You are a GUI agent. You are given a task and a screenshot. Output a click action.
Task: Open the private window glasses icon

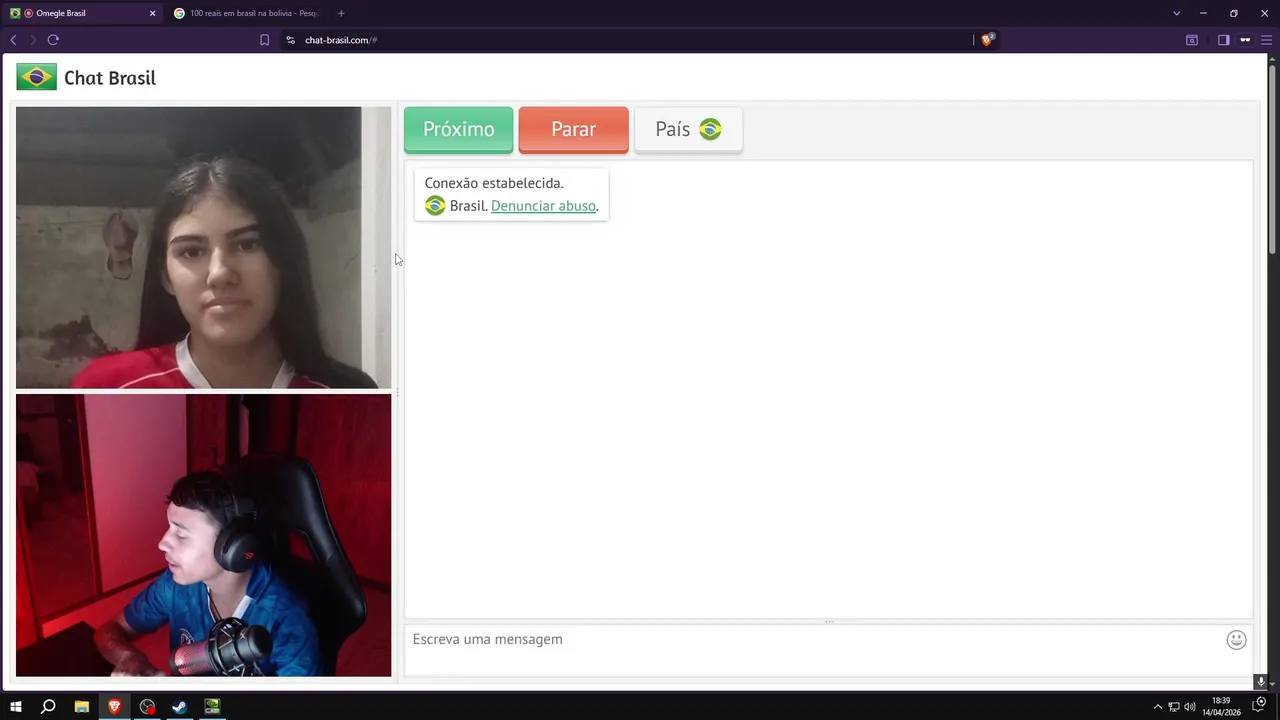(1245, 40)
